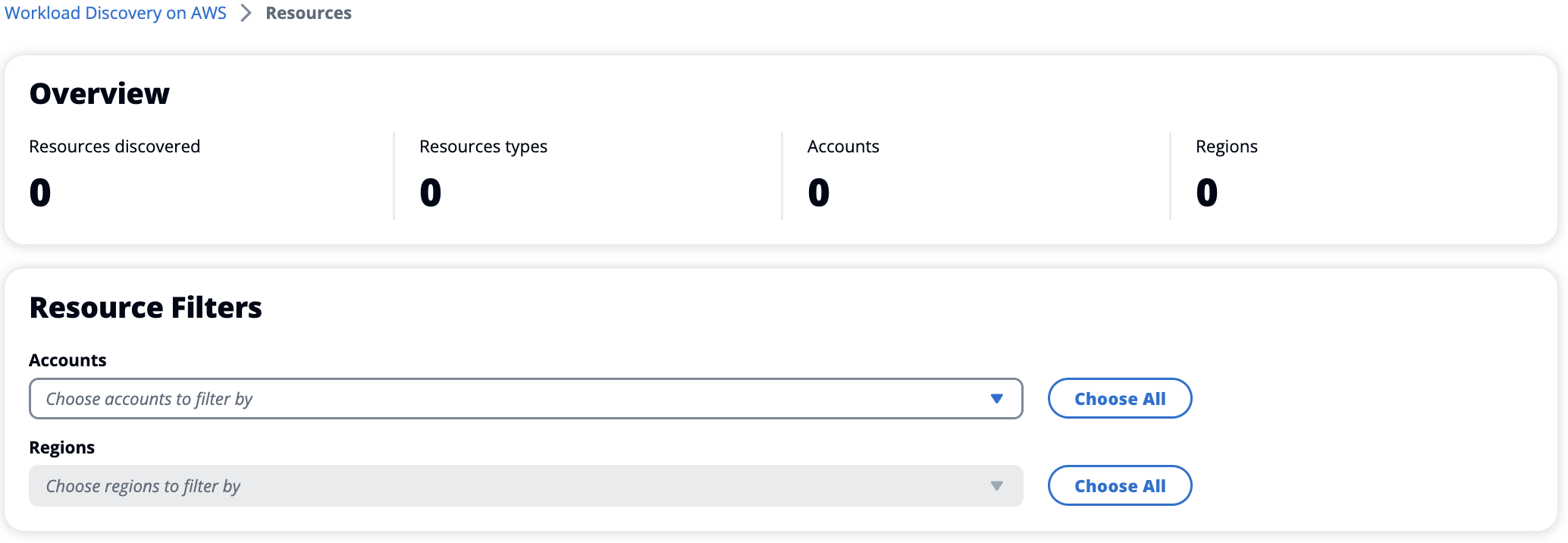Screen dimensions: 1568x543
Task: Click the Overview panel heading
Action: [x=99, y=94]
